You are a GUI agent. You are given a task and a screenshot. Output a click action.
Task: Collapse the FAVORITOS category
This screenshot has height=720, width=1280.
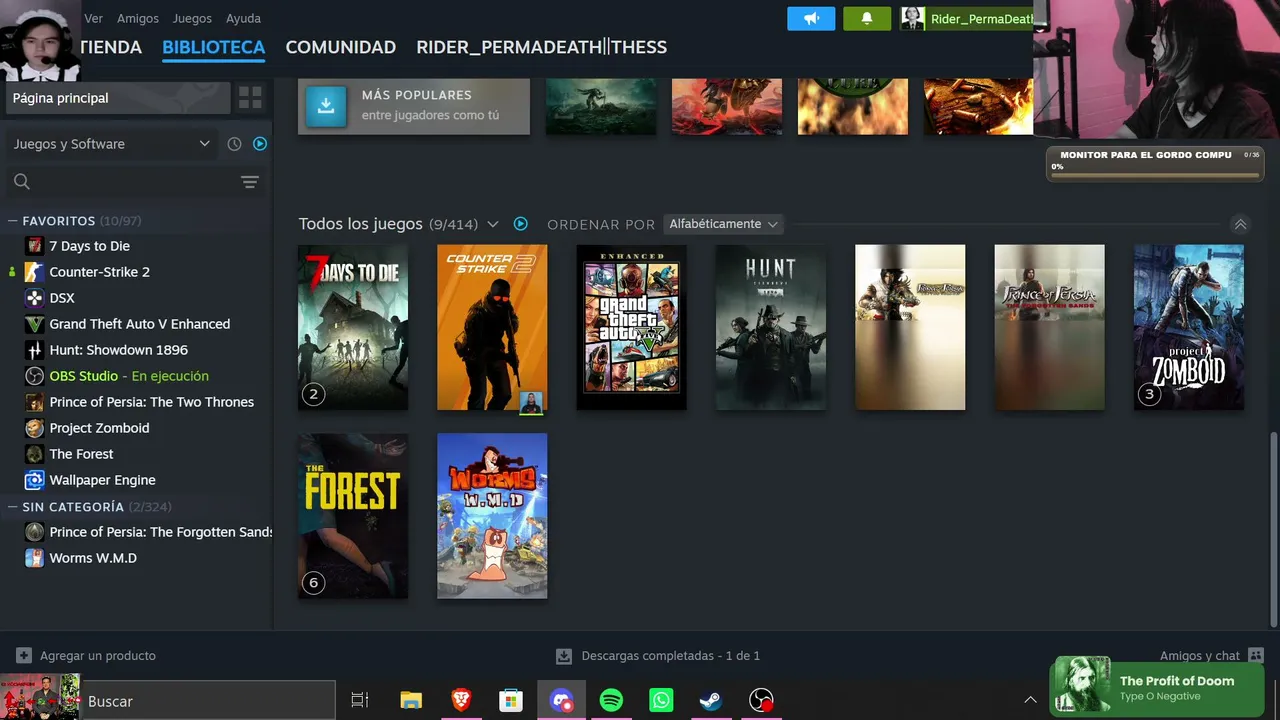point(13,221)
